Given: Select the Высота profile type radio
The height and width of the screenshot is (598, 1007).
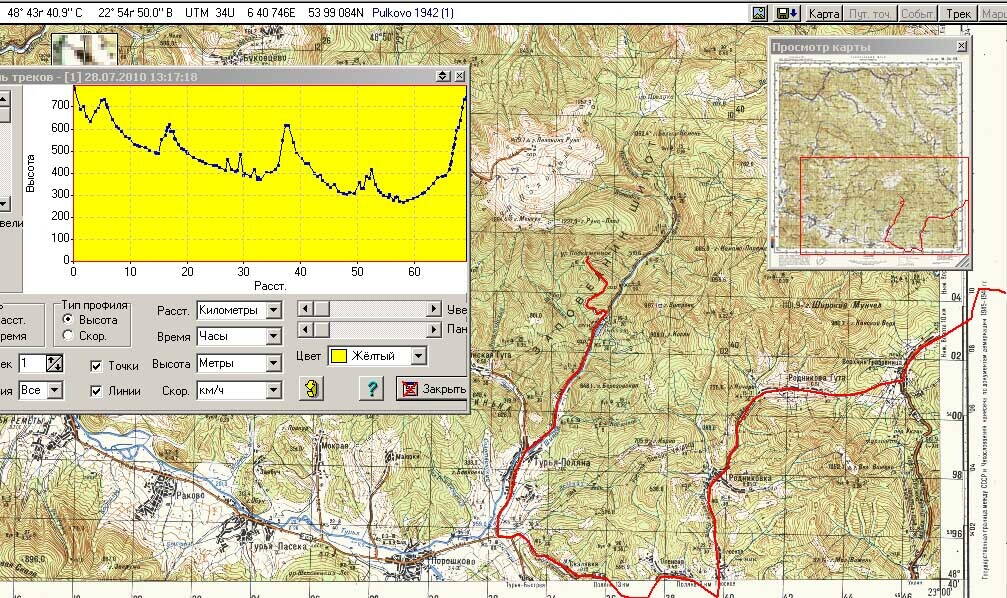Looking at the screenshot, I should 68,320.
